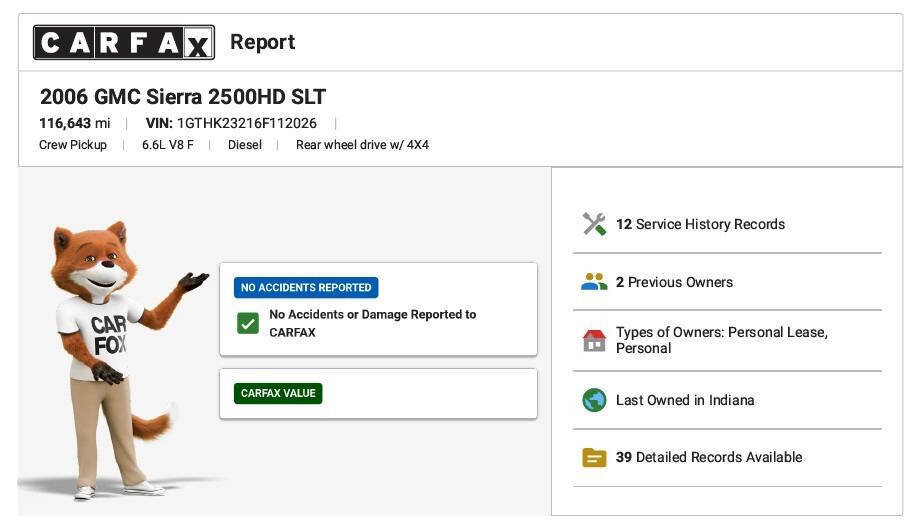907x523 pixels.
Task: Click the house owner-type icon
Action: pyautogui.click(x=594, y=340)
